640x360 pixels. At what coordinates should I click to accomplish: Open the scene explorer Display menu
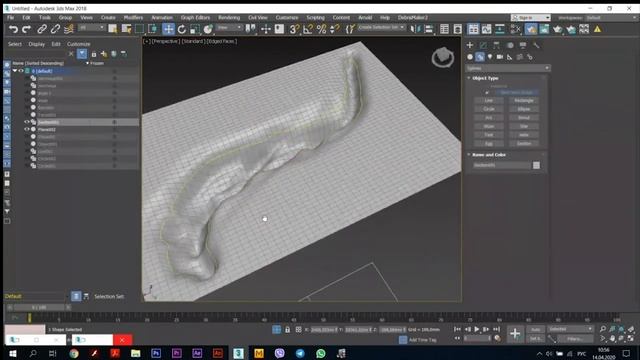pyautogui.click(x=37, y=44)
